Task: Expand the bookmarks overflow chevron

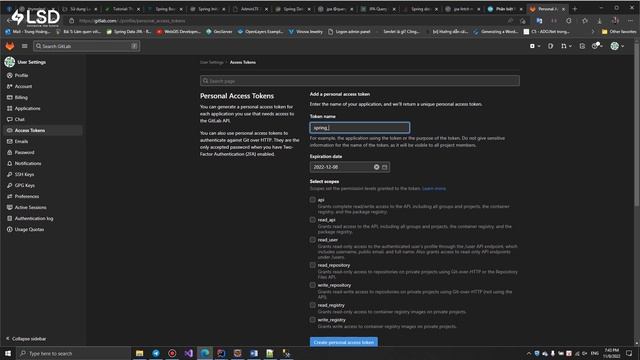Action: click(x=593, y=31)
